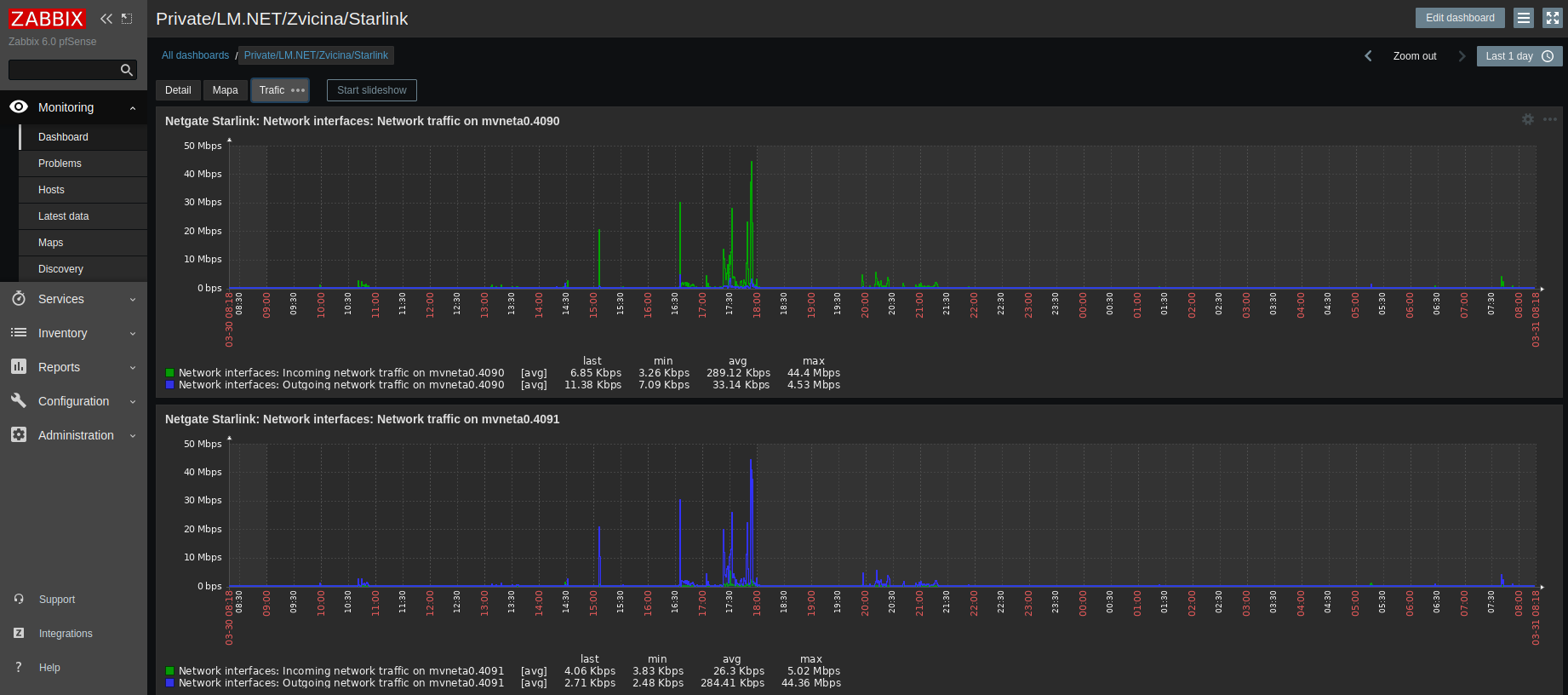Viewport: 1568px width, 695px height.
Task: Expand the Inventory menu chevron
Action: 133,333
